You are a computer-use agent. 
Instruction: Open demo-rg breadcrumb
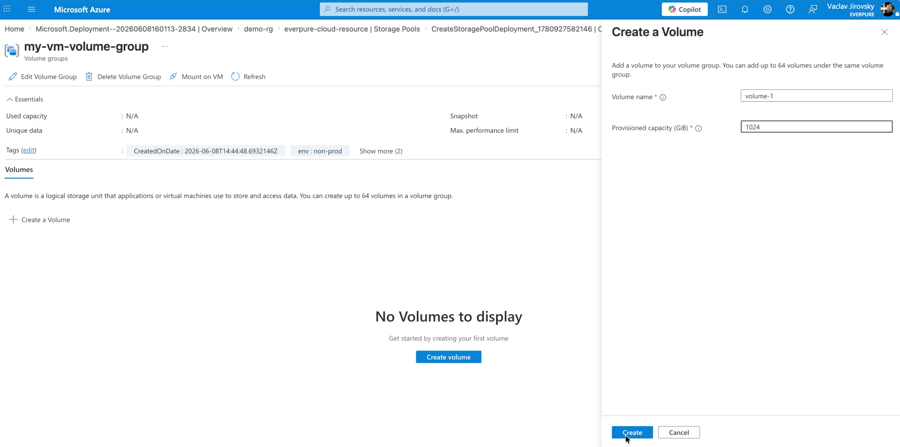point(258,29)
